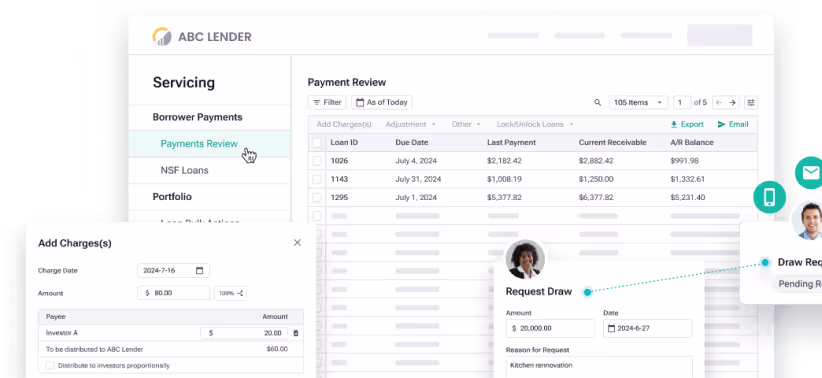Viewport: 822px width, 378px height.
Task: Go to previous page arrow
Action: [x=719, y=103]
